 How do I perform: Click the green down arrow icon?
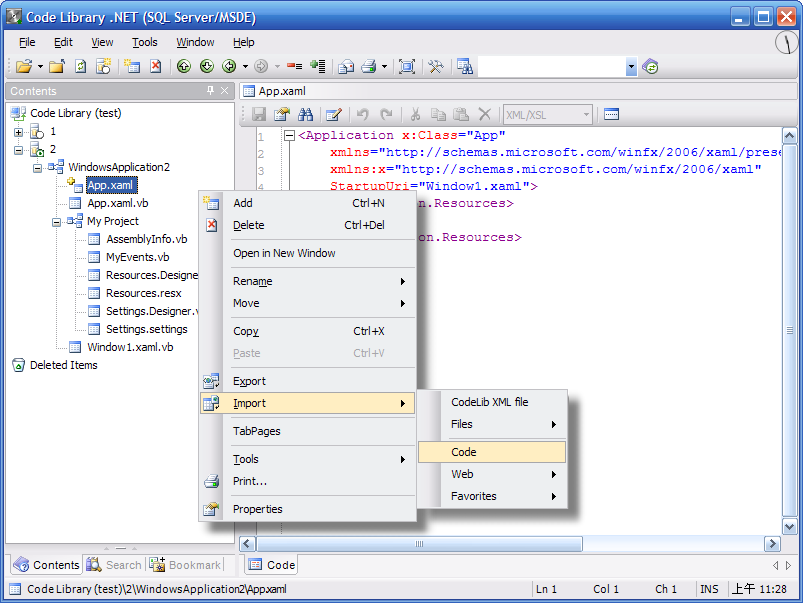click(x=207, y=67)
